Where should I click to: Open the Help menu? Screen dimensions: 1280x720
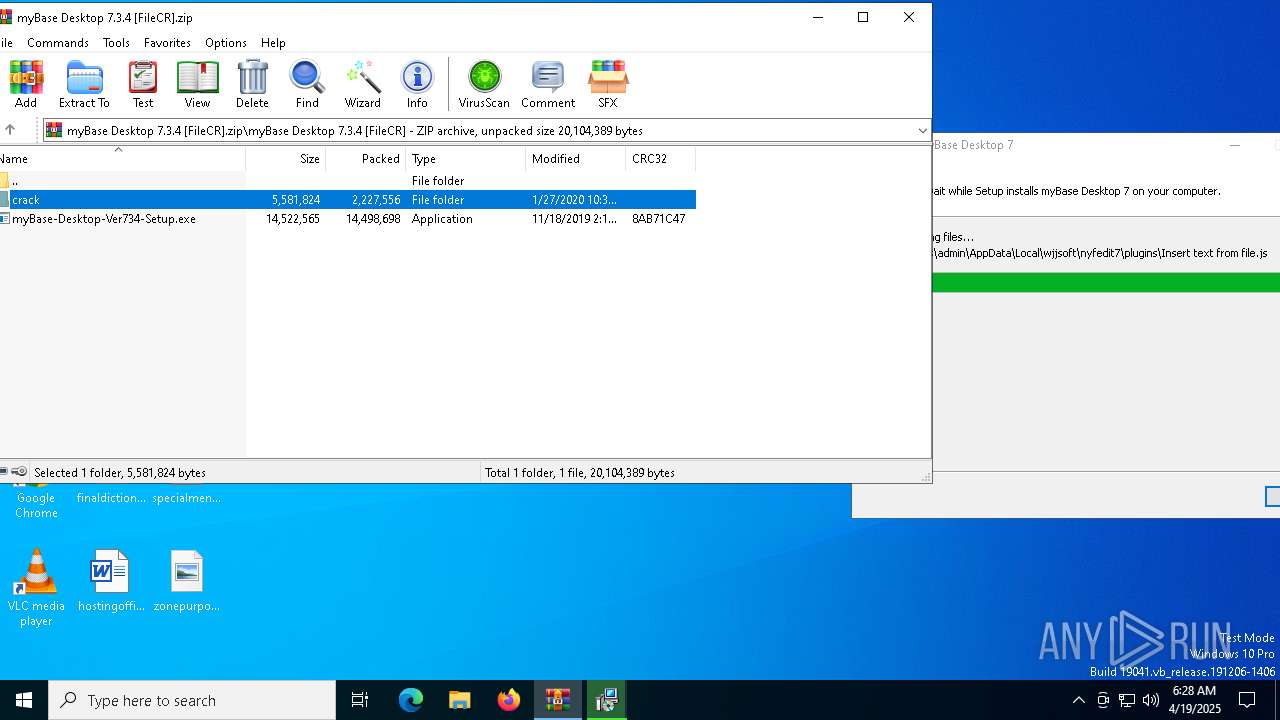[273, 43]
